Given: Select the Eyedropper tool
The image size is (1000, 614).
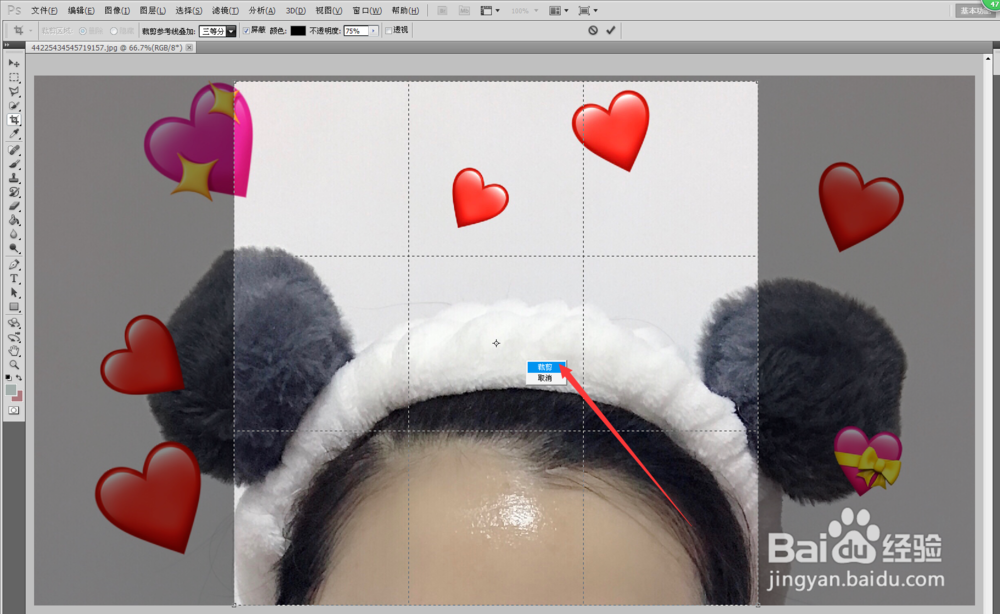Looking at the screenshot, I should [x=14, y=134].
